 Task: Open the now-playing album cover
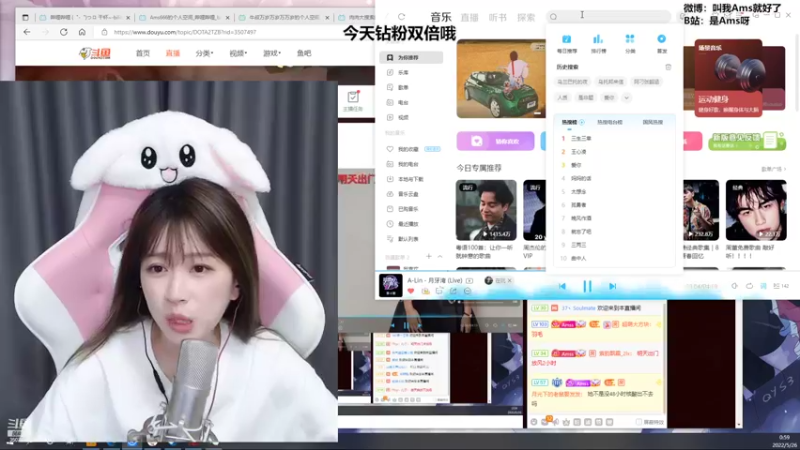[391, 286]
